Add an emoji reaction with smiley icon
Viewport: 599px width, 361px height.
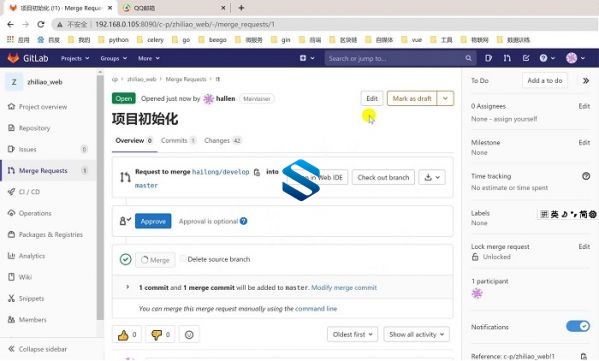click(x=189, y=335)
